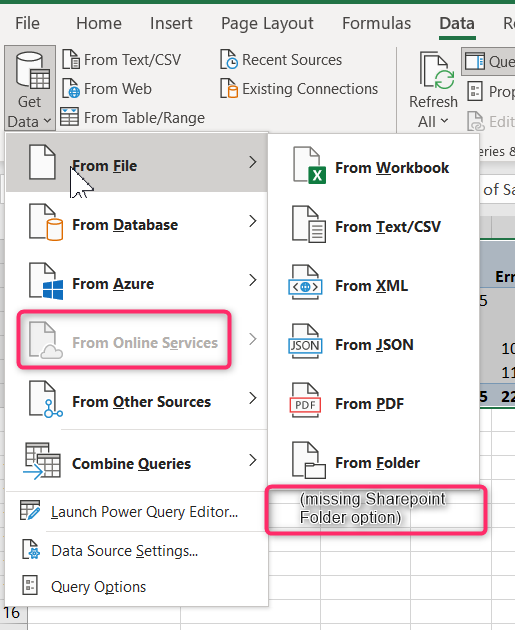The height and width of the screenshot is (630, 515).
Task: Click Launch Power Query Editor text
Action: tap(144, 512)
